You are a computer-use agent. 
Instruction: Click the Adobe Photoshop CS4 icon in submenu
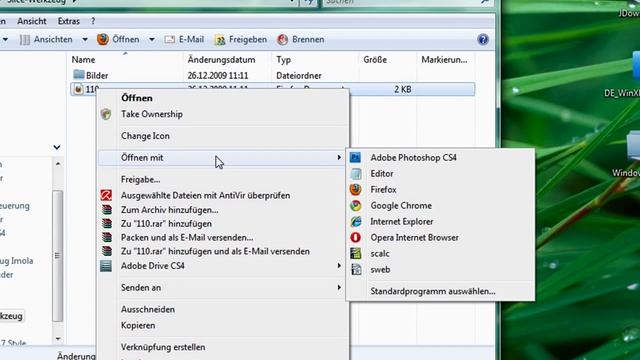tap(356, 158)
